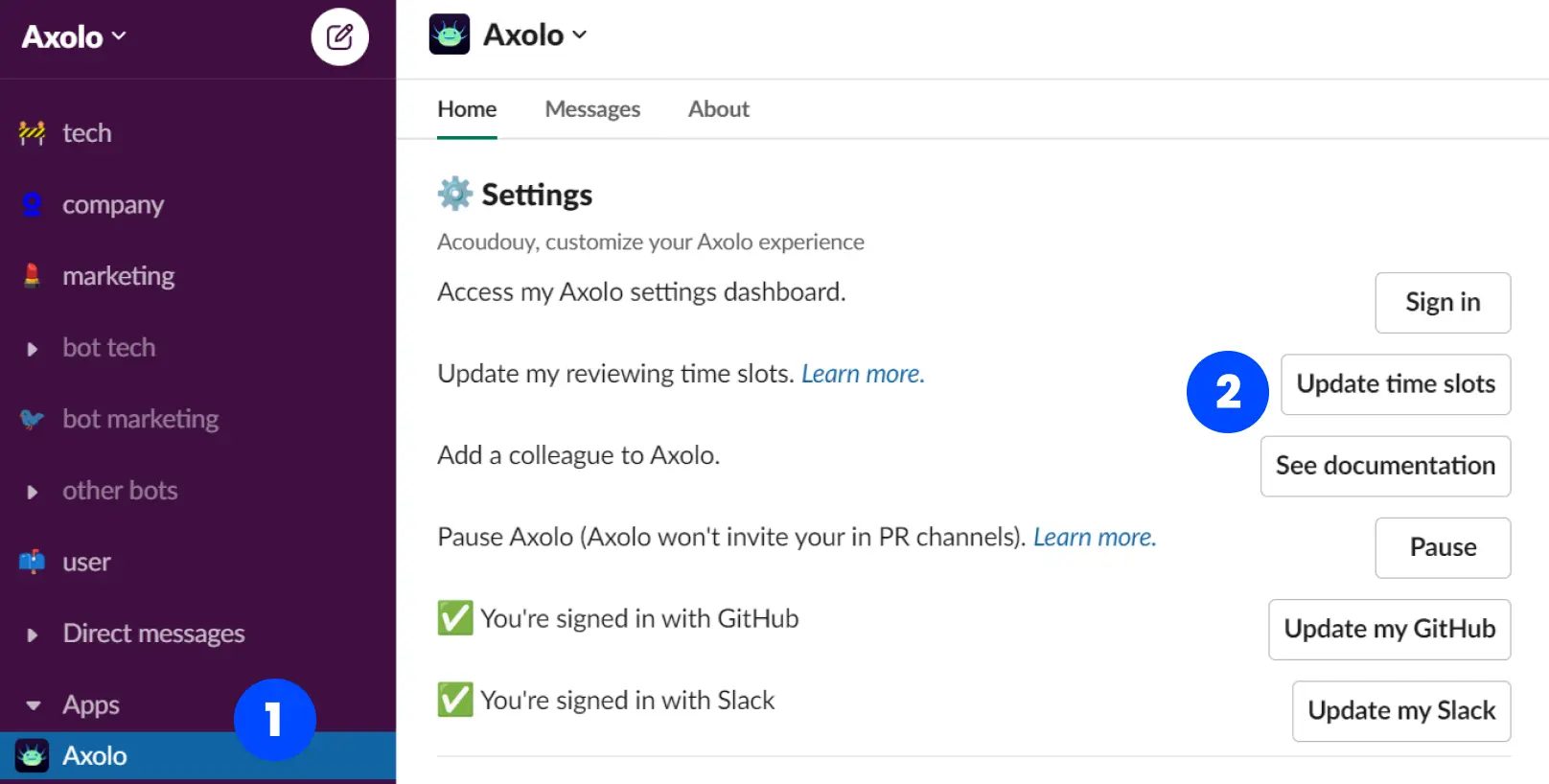
Task: Switch to the About tab
Action: click(718, 109)
